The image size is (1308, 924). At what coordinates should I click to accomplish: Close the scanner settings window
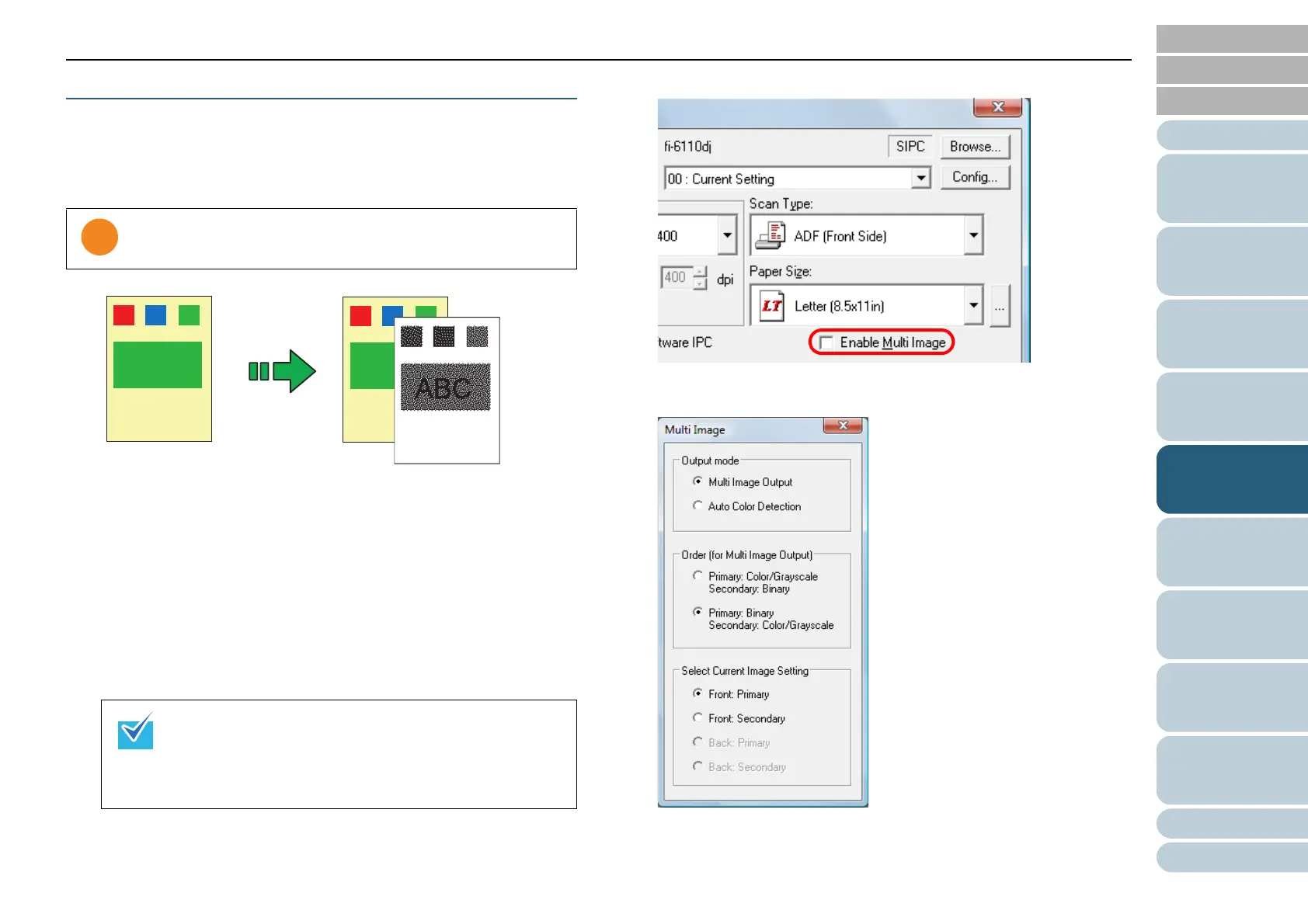(998, 106)
